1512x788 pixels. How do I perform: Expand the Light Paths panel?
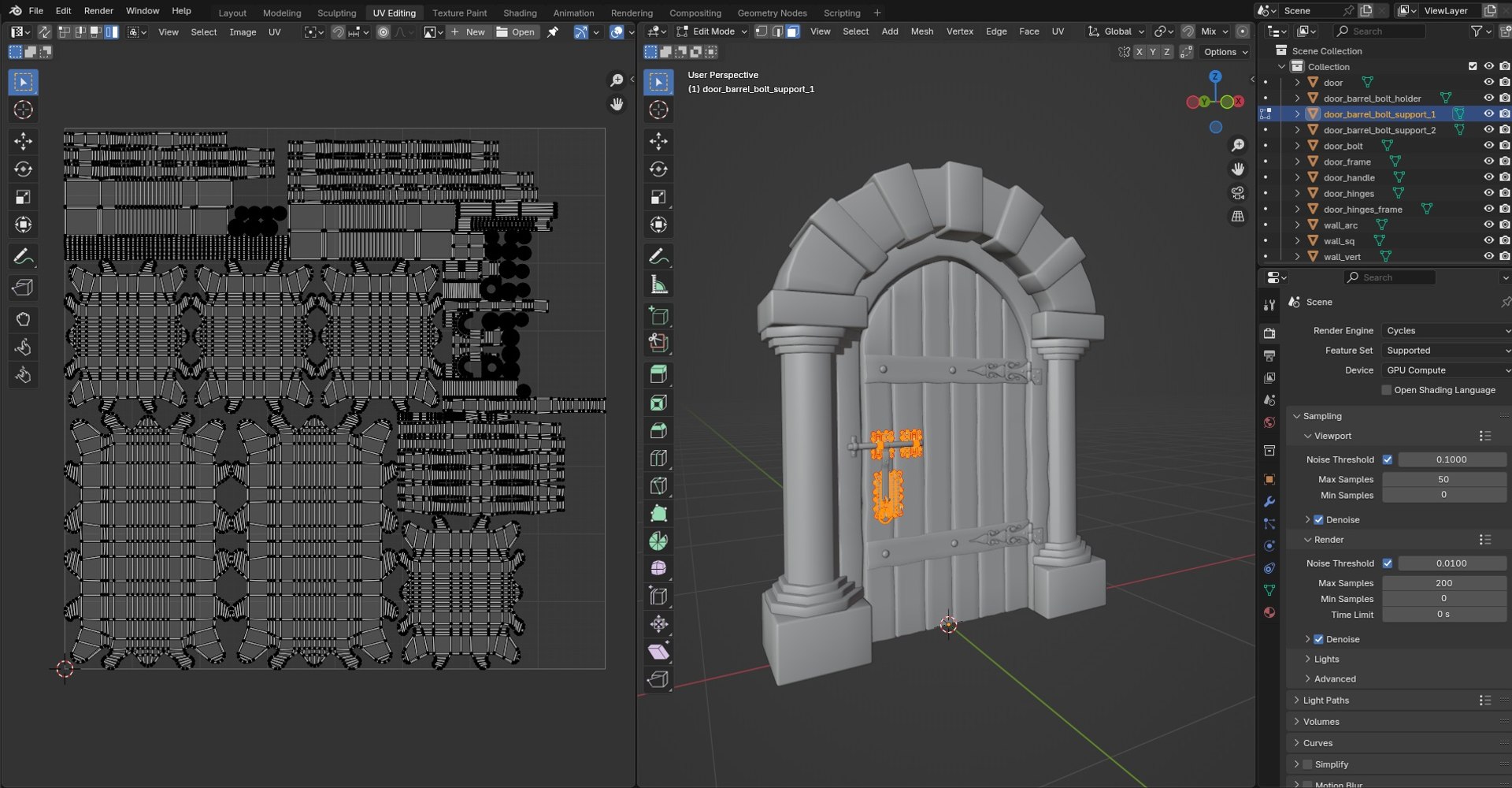coord(1326,701)
